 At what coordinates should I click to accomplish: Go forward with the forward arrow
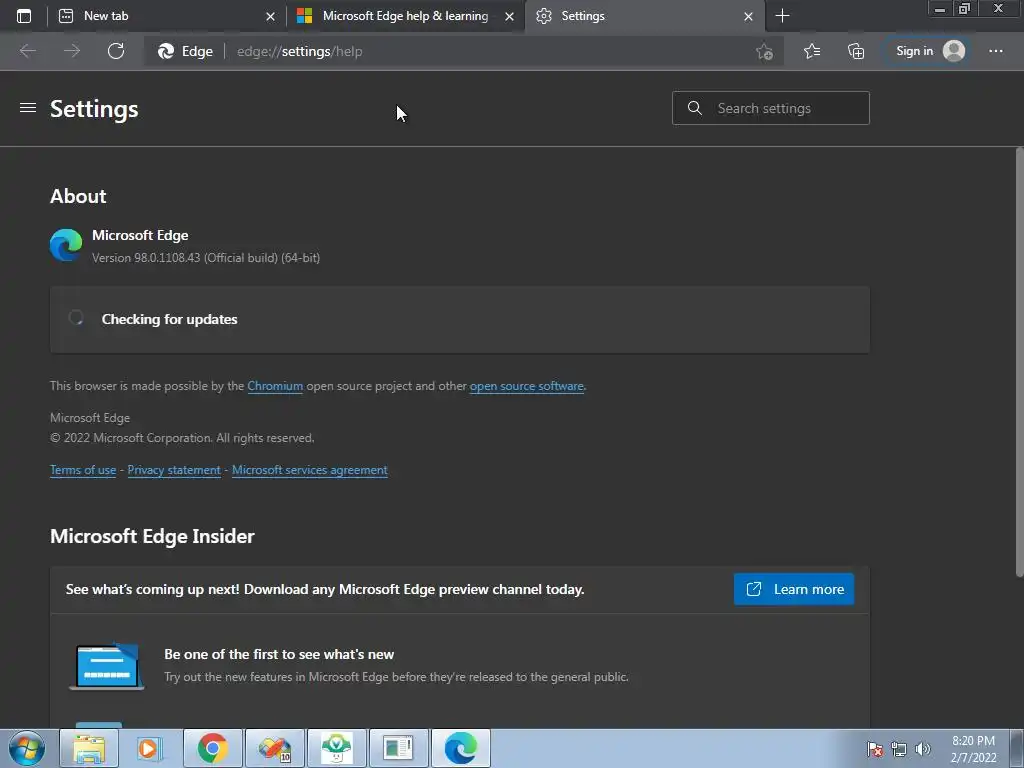tap(72, 51)
